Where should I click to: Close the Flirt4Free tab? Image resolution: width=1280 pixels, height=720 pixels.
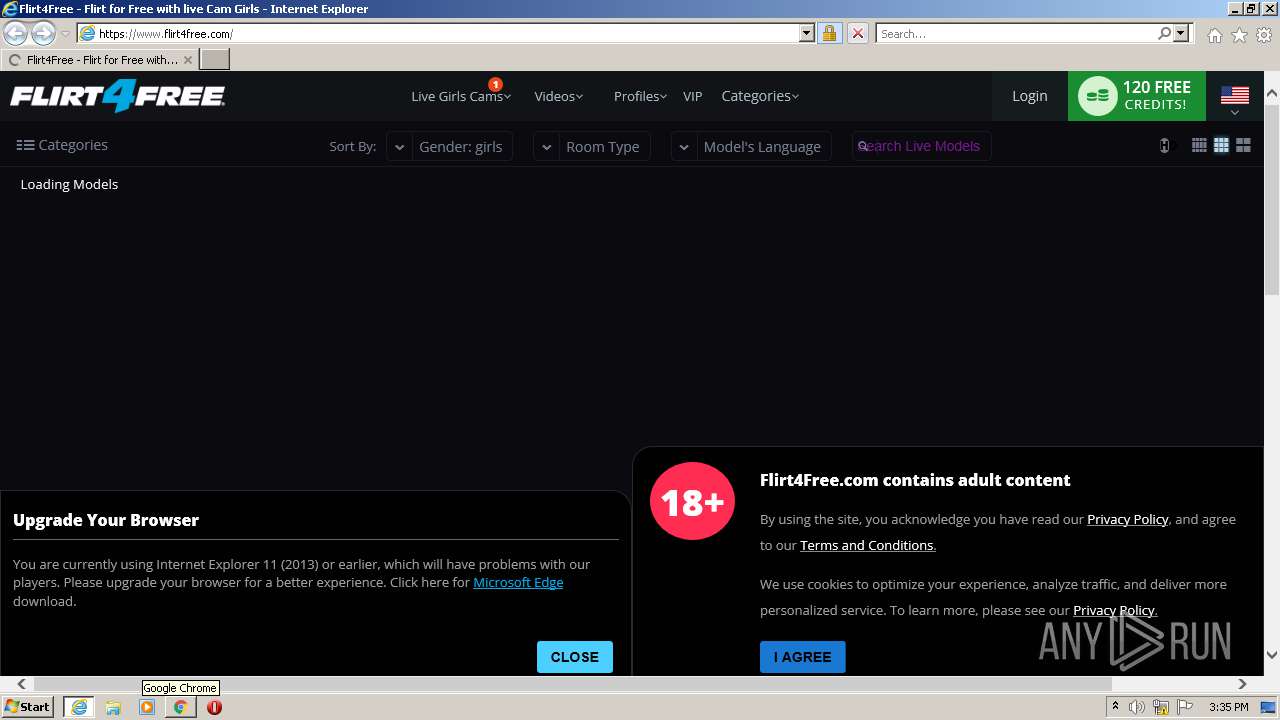[x=188, y=60]
